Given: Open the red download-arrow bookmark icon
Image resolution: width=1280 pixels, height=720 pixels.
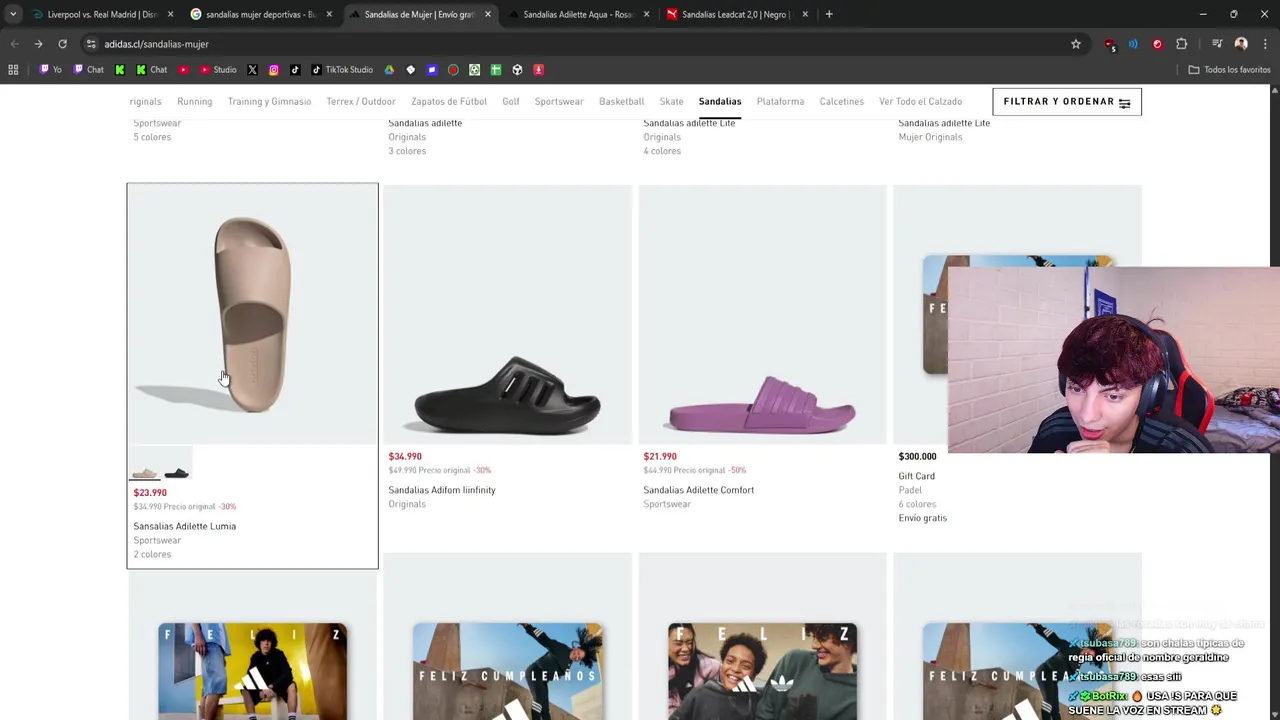Looking at the screenshot, I should [x=538, y=70].
